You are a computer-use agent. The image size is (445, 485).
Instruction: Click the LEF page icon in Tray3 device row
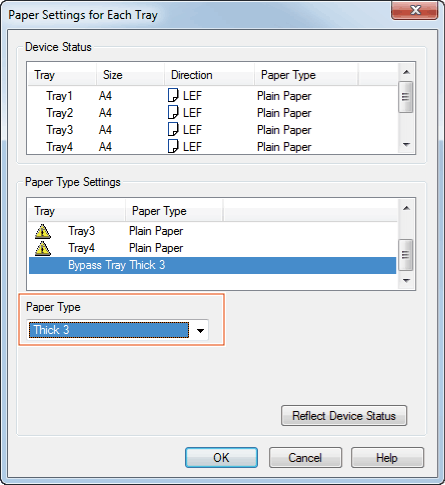(x=173, y=130)
